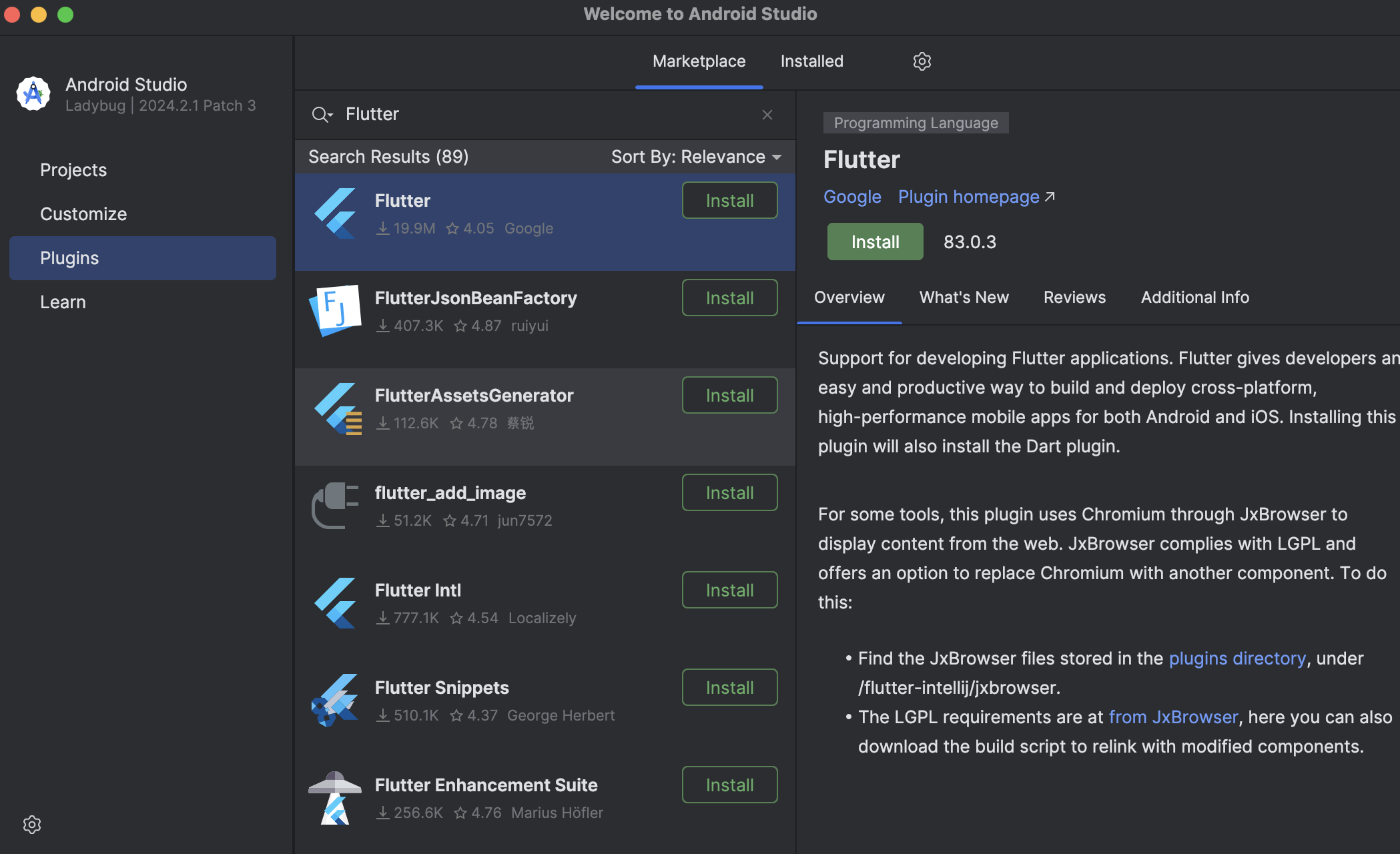Click the ruiyui vendor name
This screenshot has height=854, width=1400.
point(530,326)
